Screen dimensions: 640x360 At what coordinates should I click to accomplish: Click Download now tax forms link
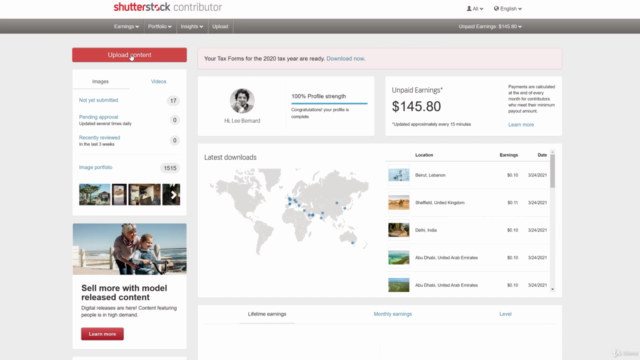tap(345, 59)
